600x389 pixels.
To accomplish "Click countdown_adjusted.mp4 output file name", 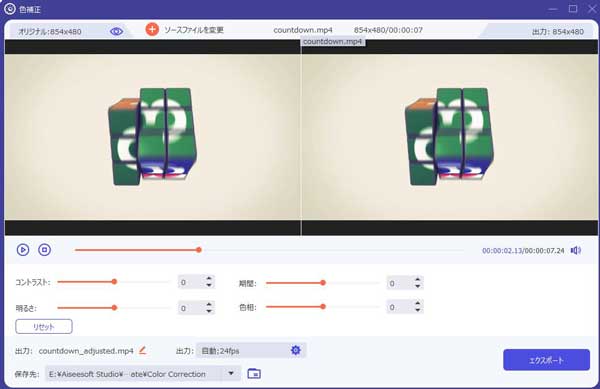I will tap(86, 351).
